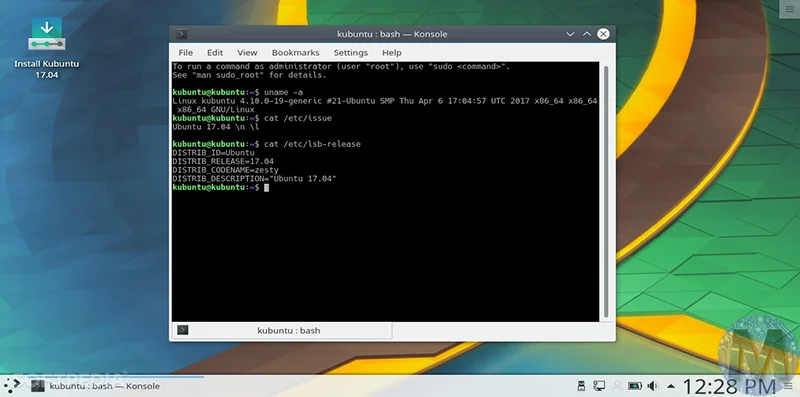Viewport: 800px width, 397px height.
Task: Click the 12:28 PM digital clock
Action: (x=729, y=386)
